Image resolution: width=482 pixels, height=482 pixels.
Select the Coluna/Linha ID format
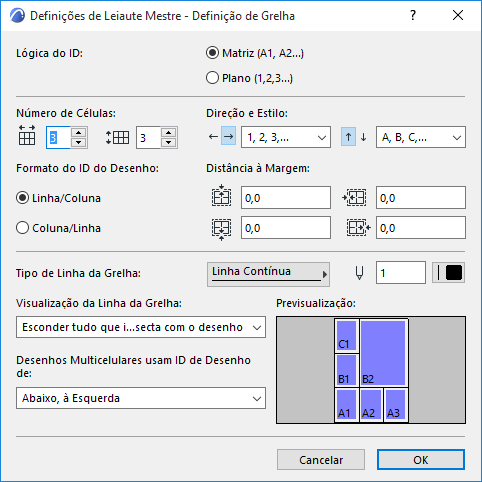[22, 228]
